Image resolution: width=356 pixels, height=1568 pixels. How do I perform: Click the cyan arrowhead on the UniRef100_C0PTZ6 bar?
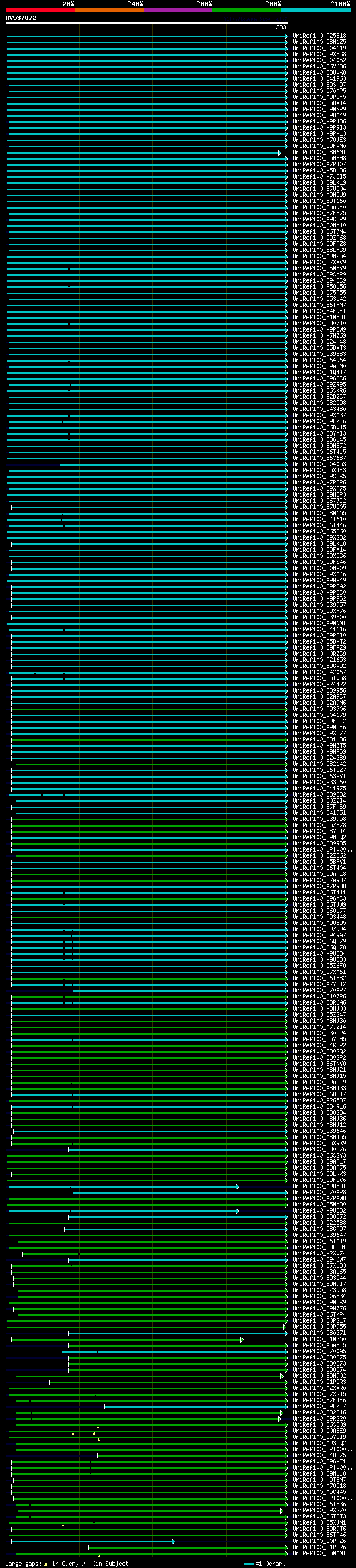tap(174, 1542)
